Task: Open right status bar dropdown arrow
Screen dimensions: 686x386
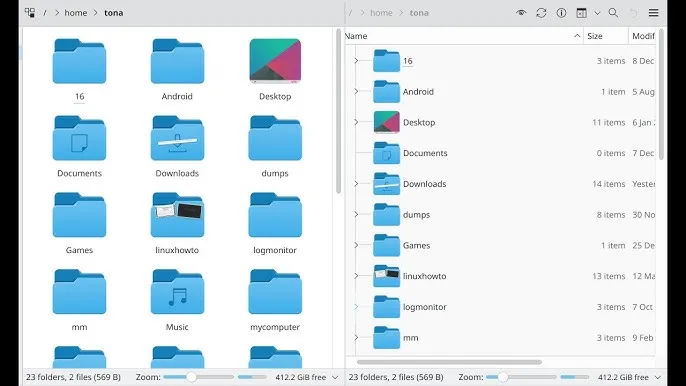Action: pos(658,377)
